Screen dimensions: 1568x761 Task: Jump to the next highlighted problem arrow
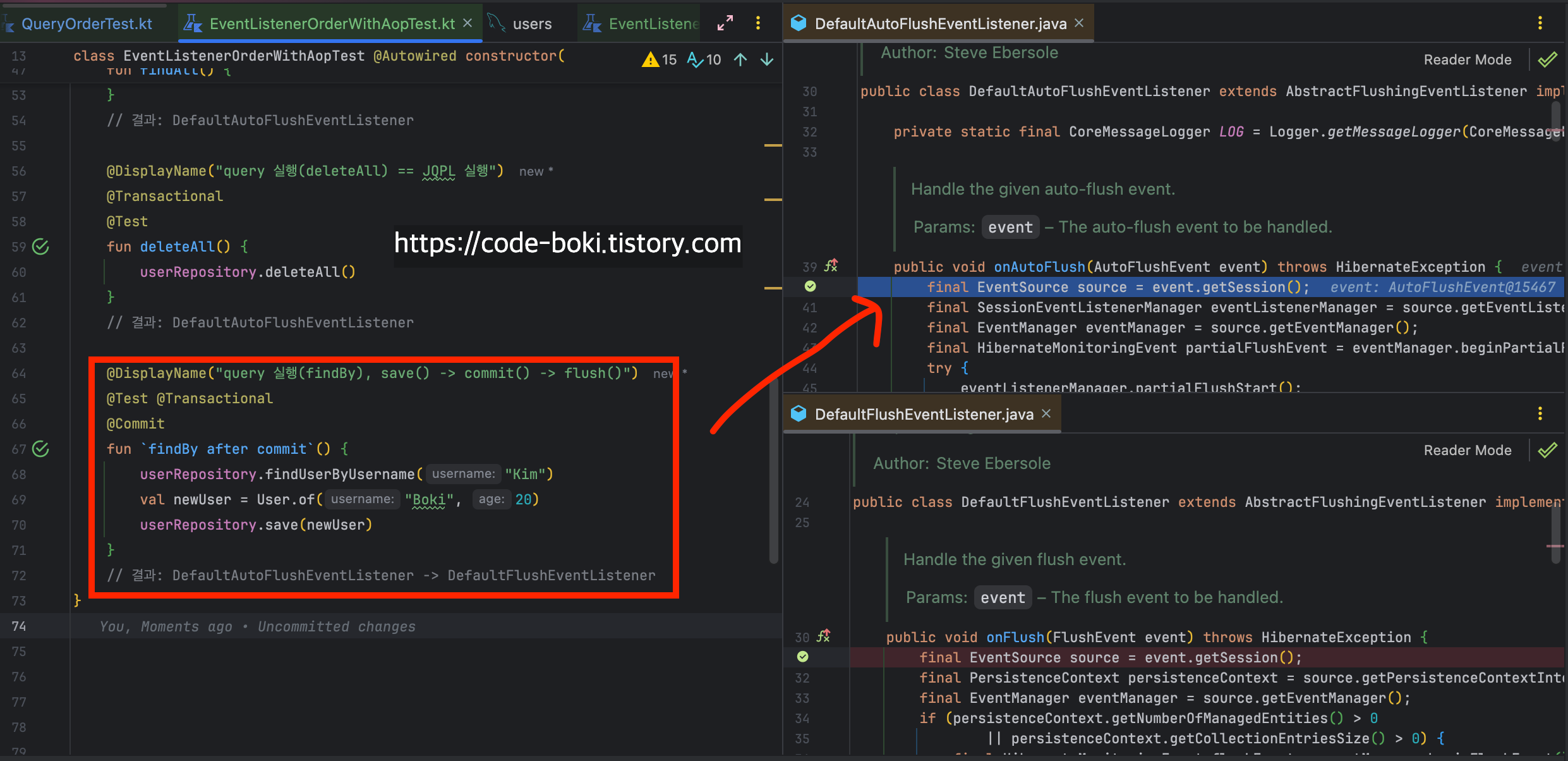[x=767, y=59]
